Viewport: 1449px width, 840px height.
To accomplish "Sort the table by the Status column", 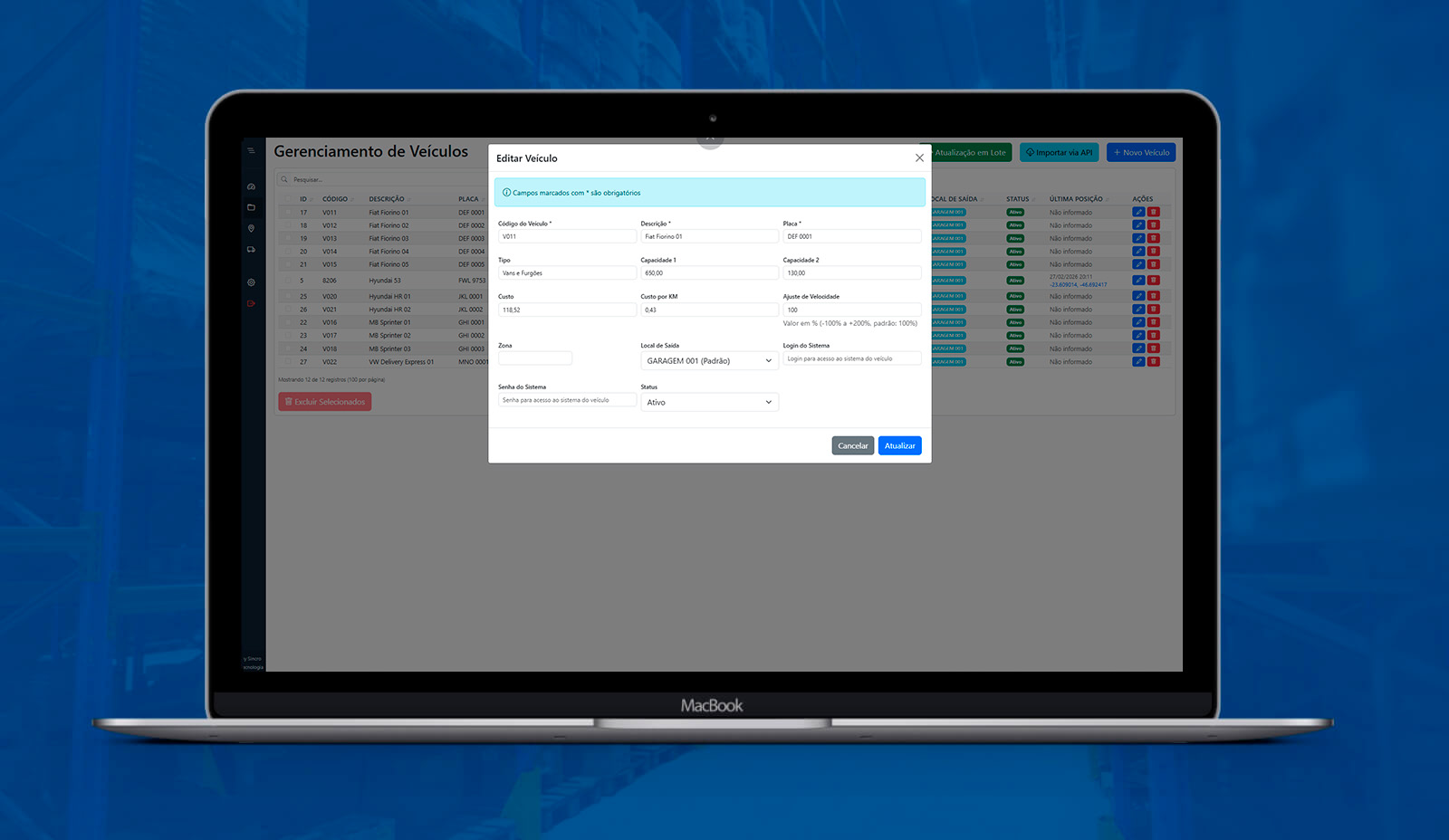I will (1019, 199).
